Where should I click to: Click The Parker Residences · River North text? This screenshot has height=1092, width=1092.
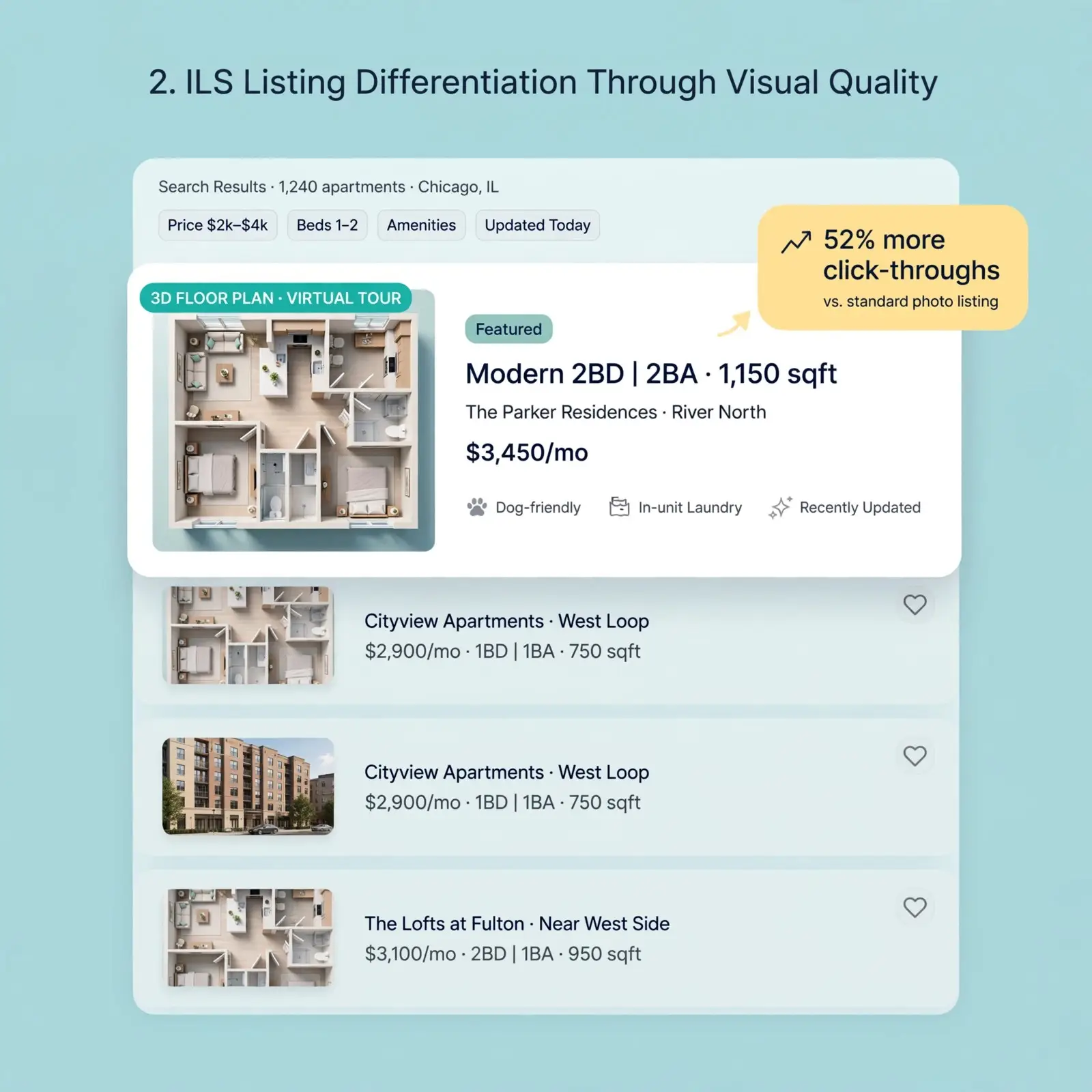tap(616, 412)
